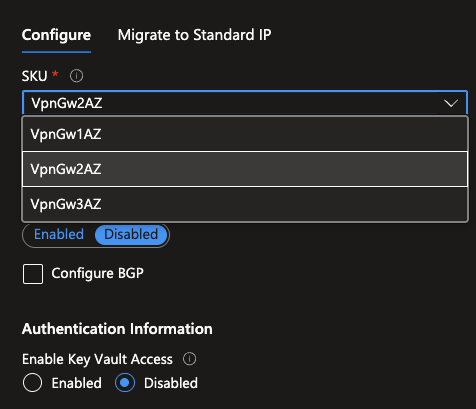Collapse the SKU dropdown showing VpnGw2AZ

click(245, 103)
